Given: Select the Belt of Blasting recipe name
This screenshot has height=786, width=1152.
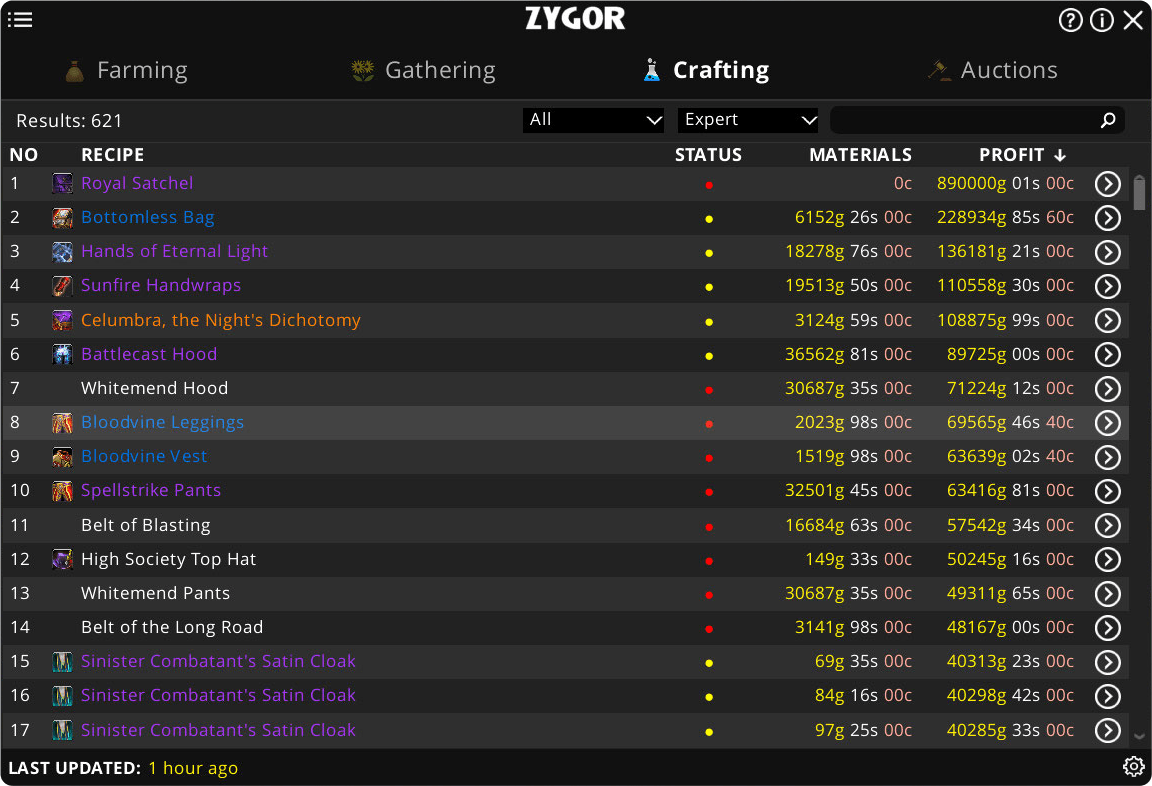Looking at the screenshot, I should 145,525.
